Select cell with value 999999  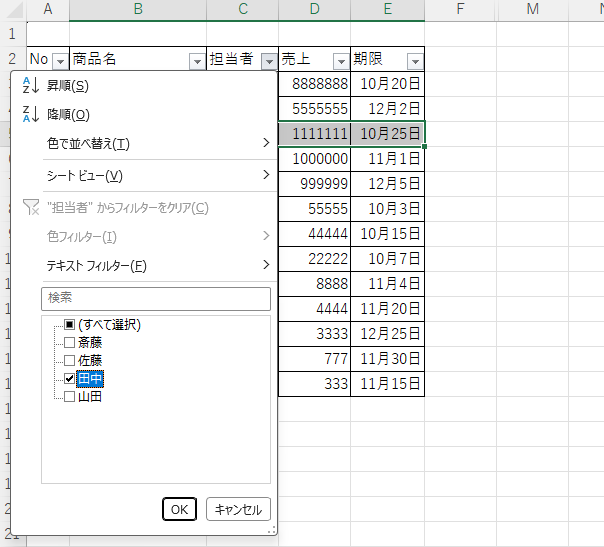click(314, 184)
